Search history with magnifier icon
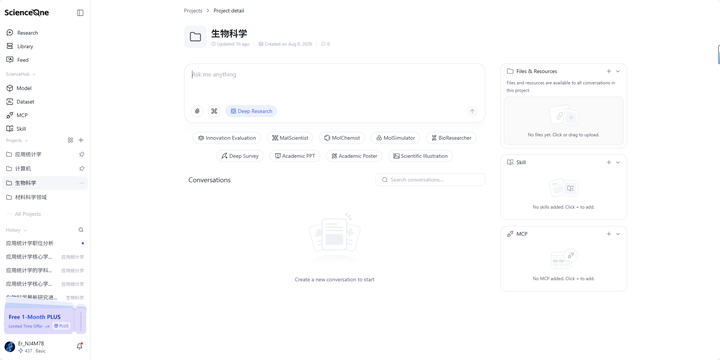Viewport: 720px width, 360px height. 81,230
